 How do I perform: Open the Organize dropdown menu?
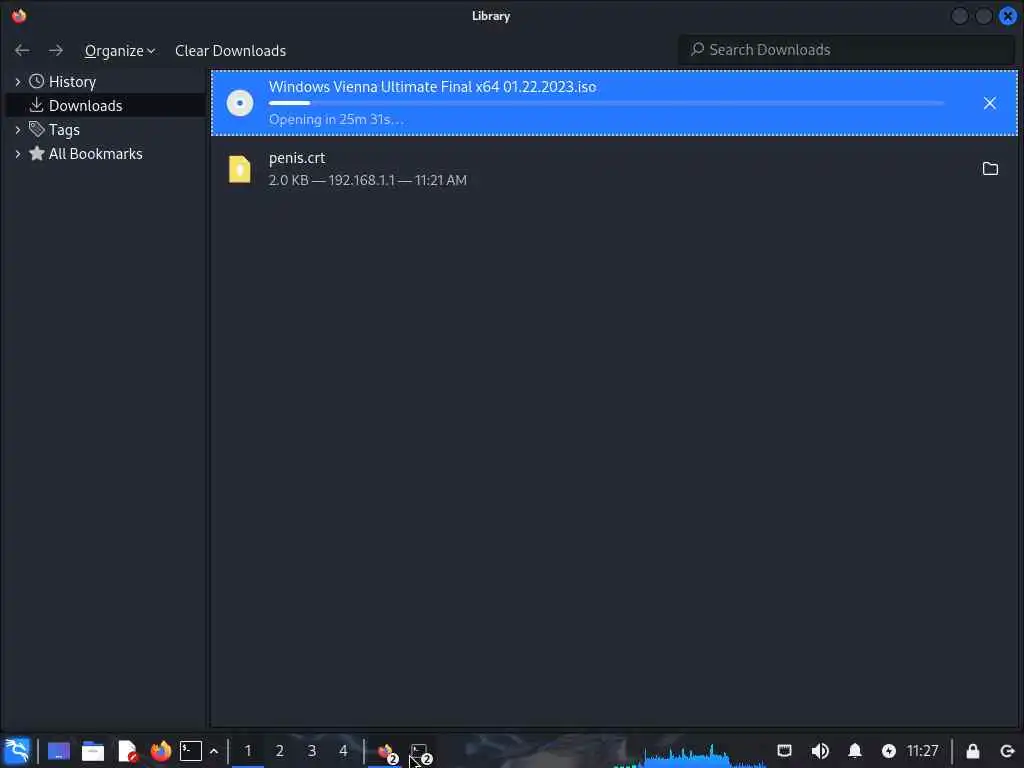[120, 50]
